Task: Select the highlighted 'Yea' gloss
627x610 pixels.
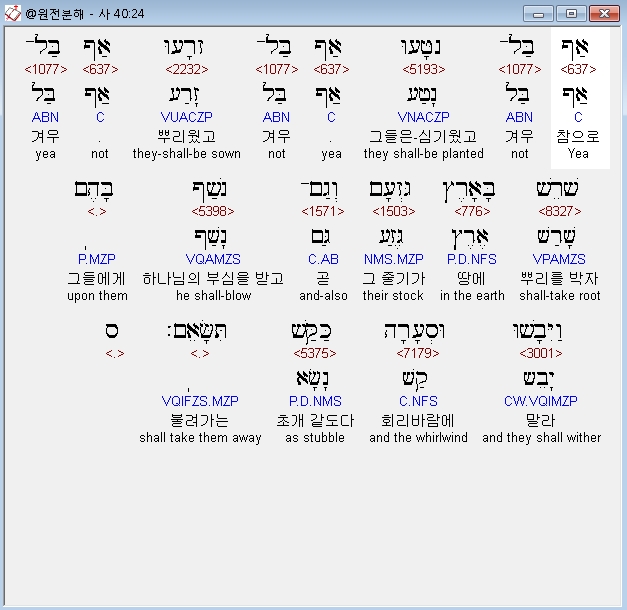Action: coord(578,154)
